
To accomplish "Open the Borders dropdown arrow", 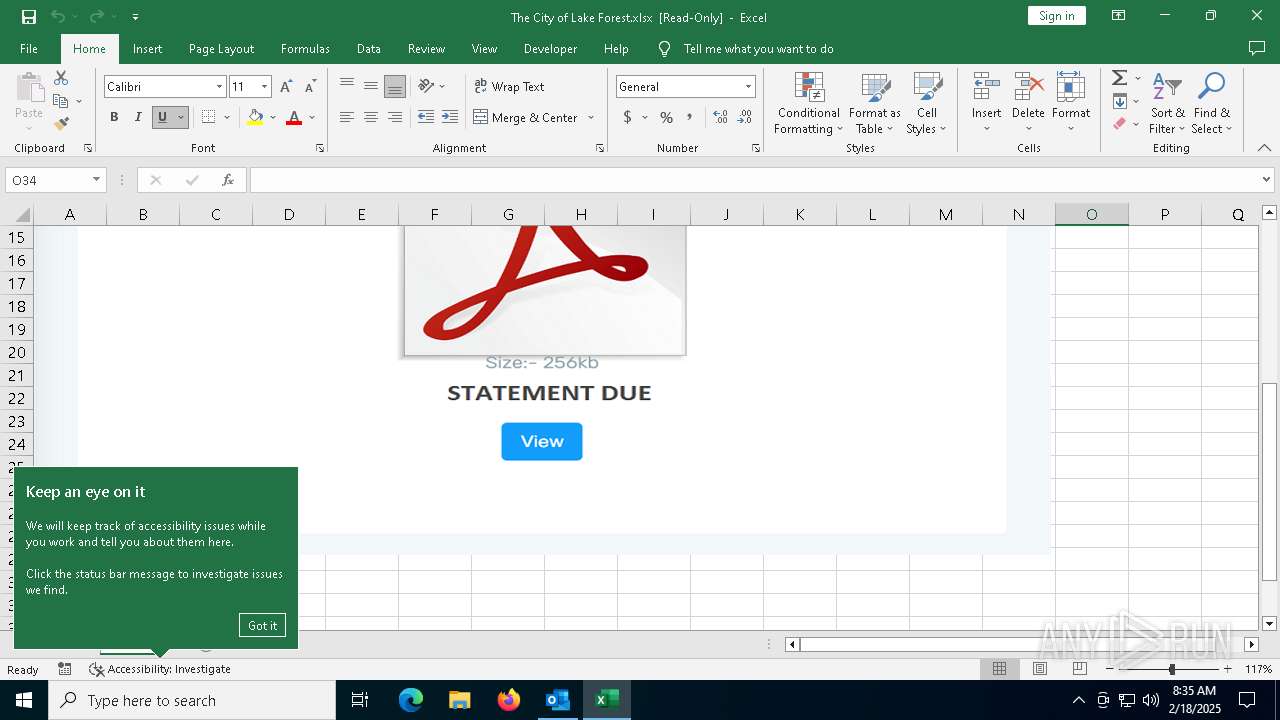I will pyautogui.click(x=227, y=117).
